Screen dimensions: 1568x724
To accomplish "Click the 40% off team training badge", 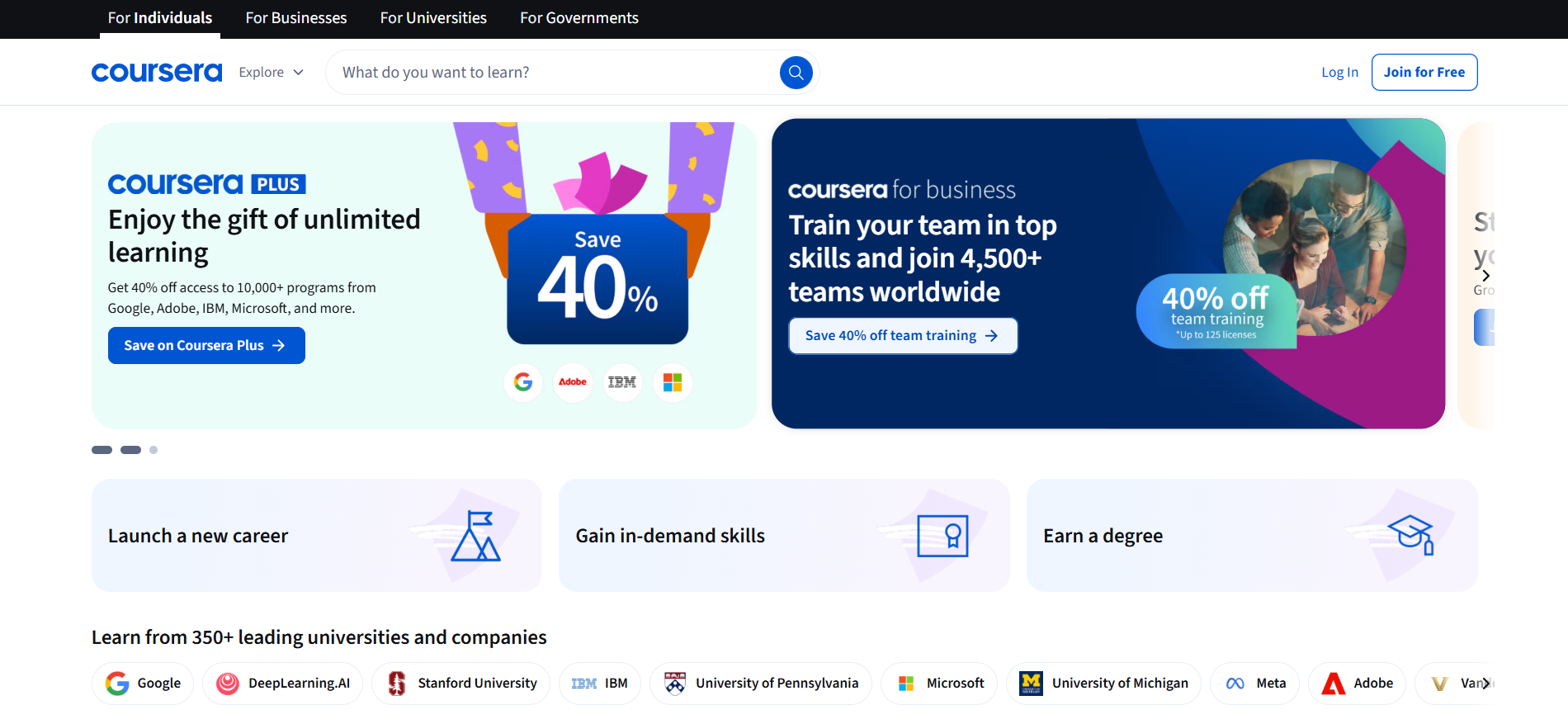I will (1216, 311).
